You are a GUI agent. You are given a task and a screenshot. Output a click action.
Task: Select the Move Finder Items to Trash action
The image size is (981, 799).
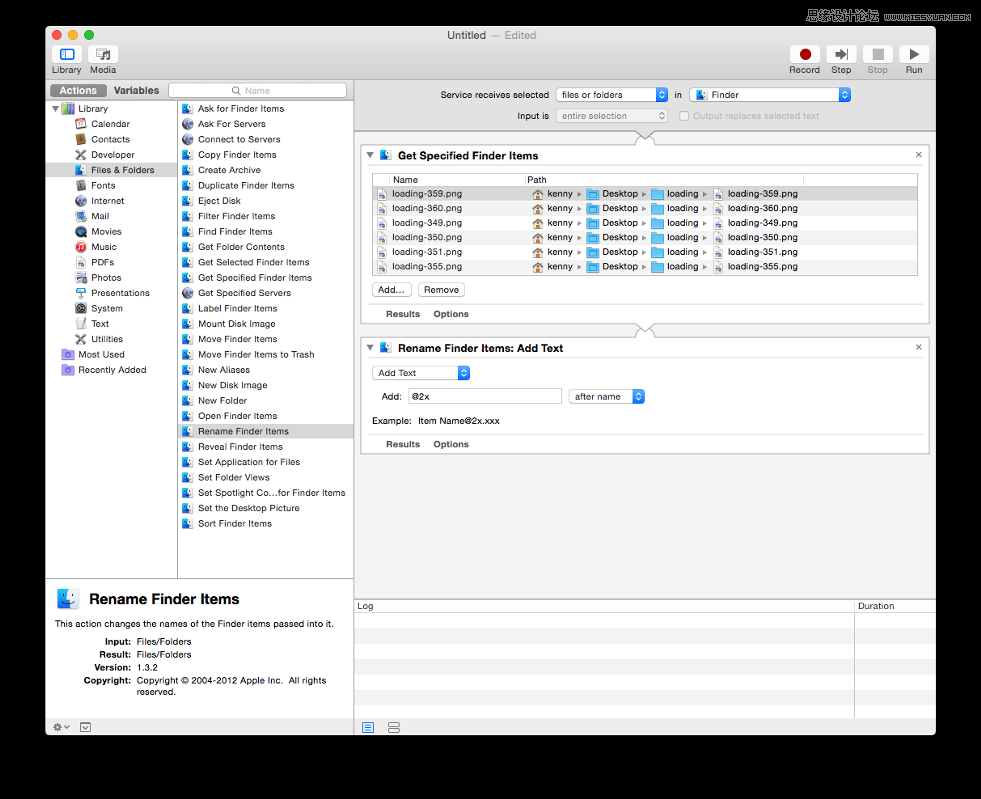[x=267, y=354]
